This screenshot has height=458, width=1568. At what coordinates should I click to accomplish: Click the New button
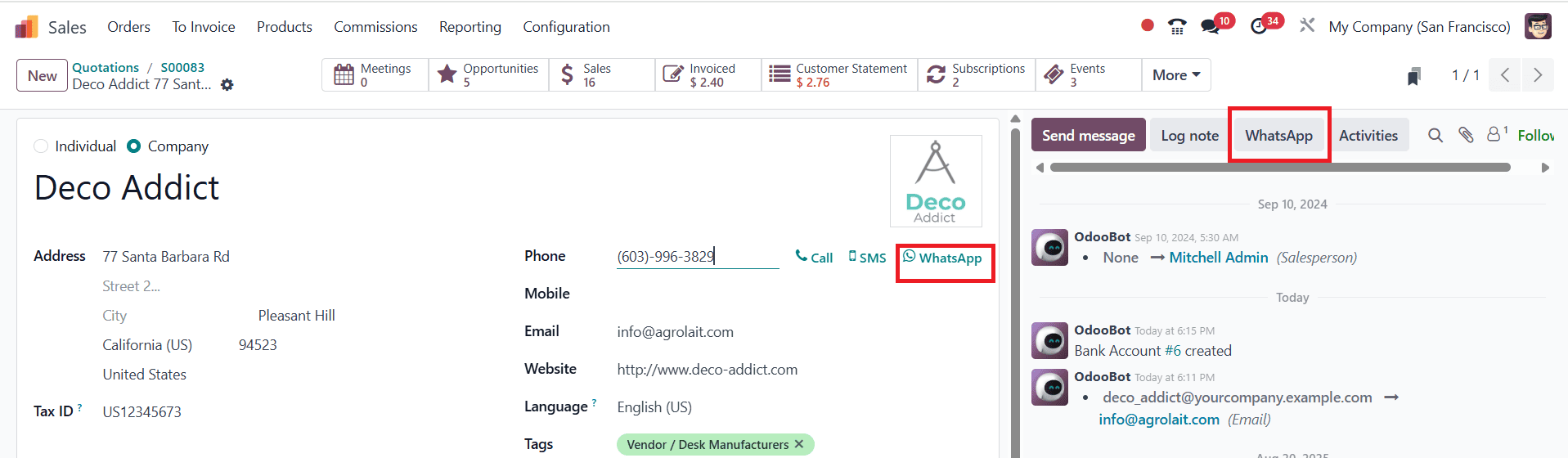(42, 75)
